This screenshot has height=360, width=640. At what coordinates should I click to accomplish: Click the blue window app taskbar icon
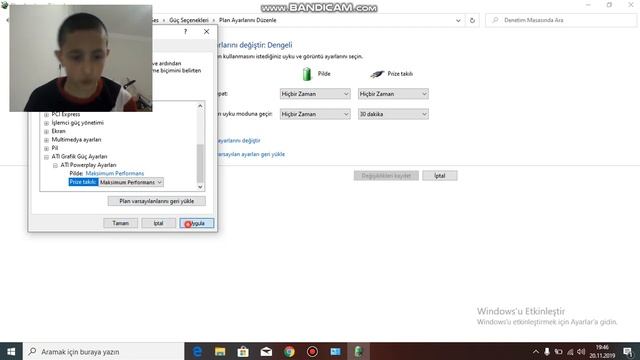pos(336,351)
